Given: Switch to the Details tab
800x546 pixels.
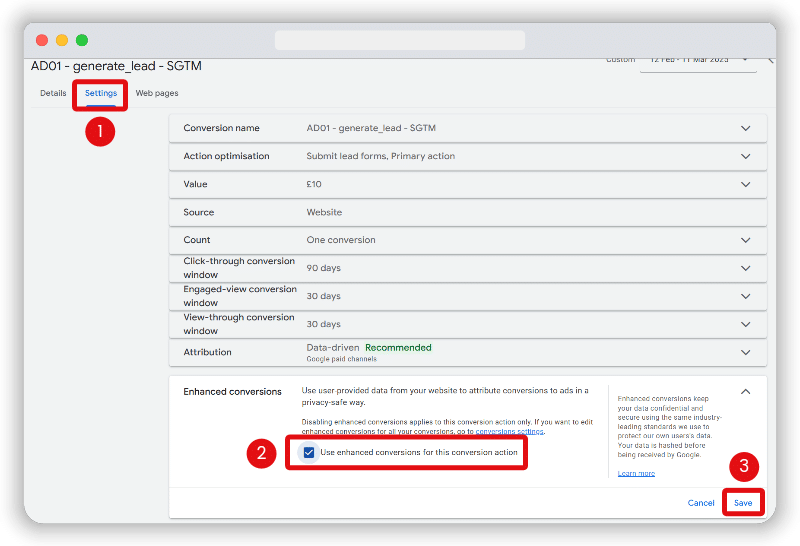Looking at the screenshot, I should coord(53,93).
